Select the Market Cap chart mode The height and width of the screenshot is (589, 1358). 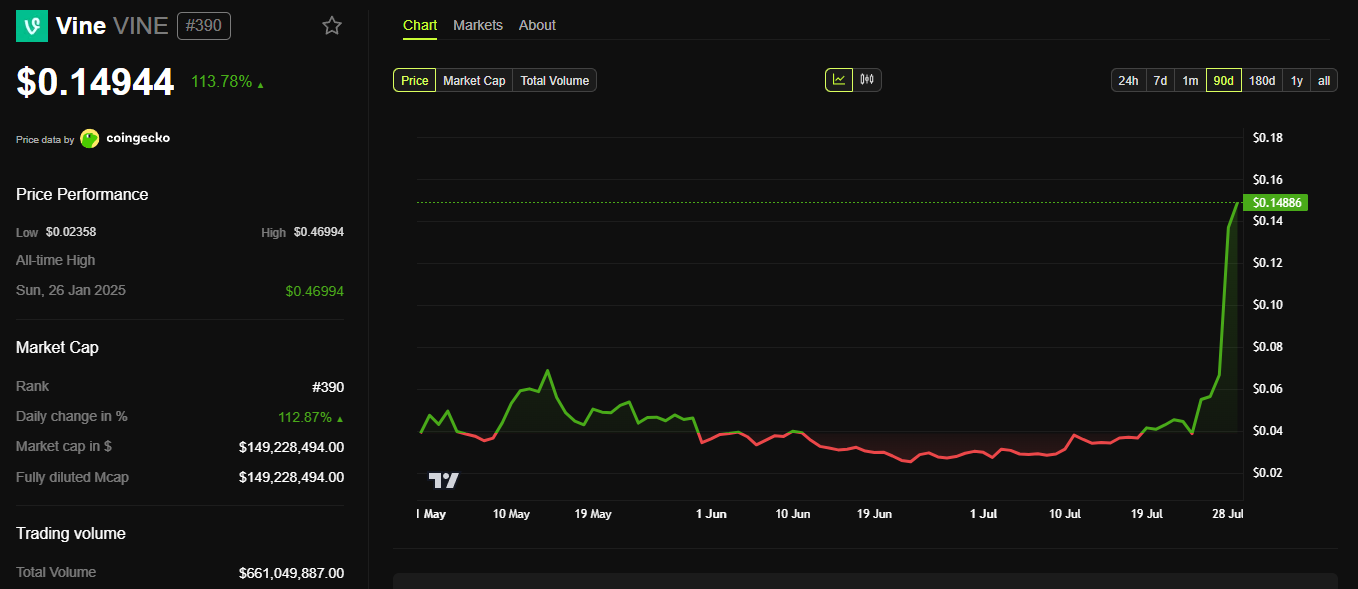(474, 80)
